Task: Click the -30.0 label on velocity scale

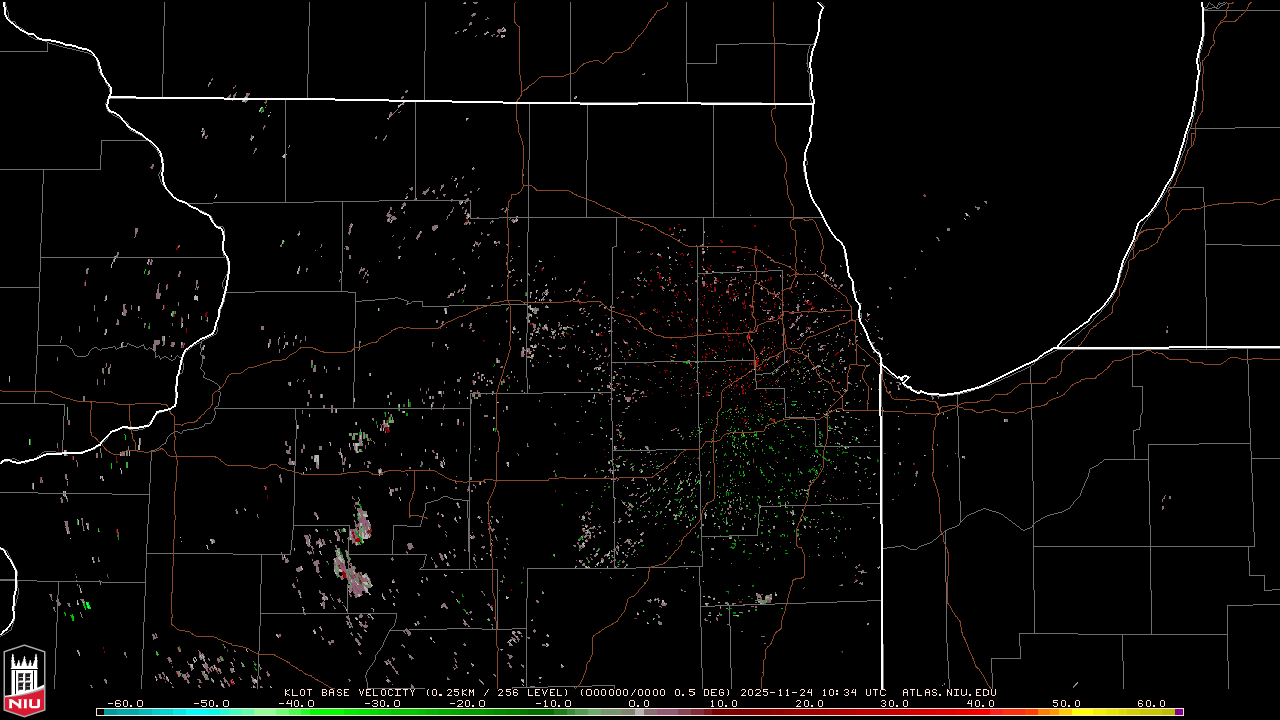Action: (381, 703)
